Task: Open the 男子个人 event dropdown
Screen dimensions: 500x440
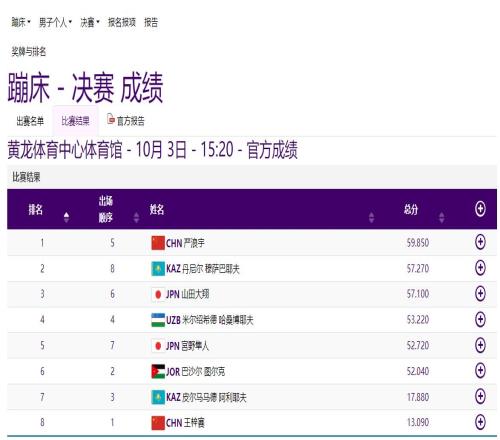Action: point(55,22)
